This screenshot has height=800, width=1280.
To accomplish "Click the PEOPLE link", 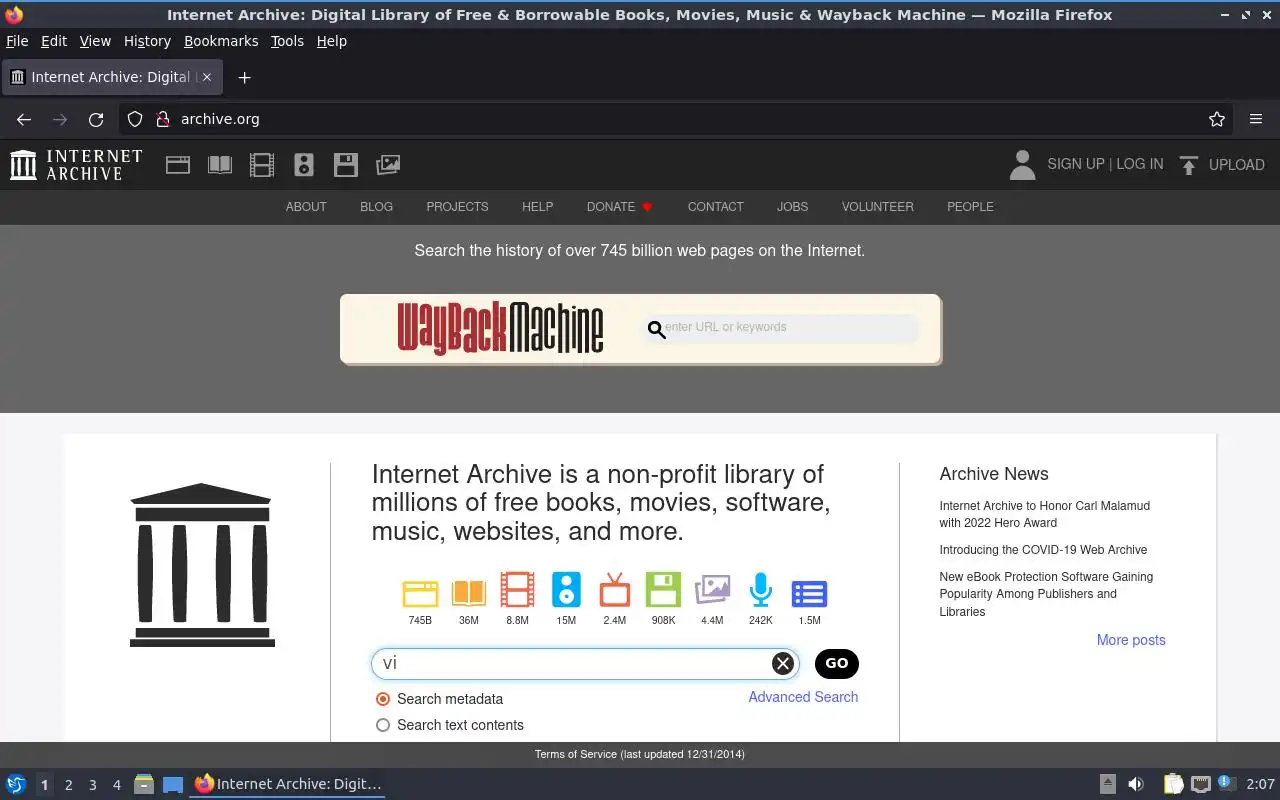I will pos(970,207).
